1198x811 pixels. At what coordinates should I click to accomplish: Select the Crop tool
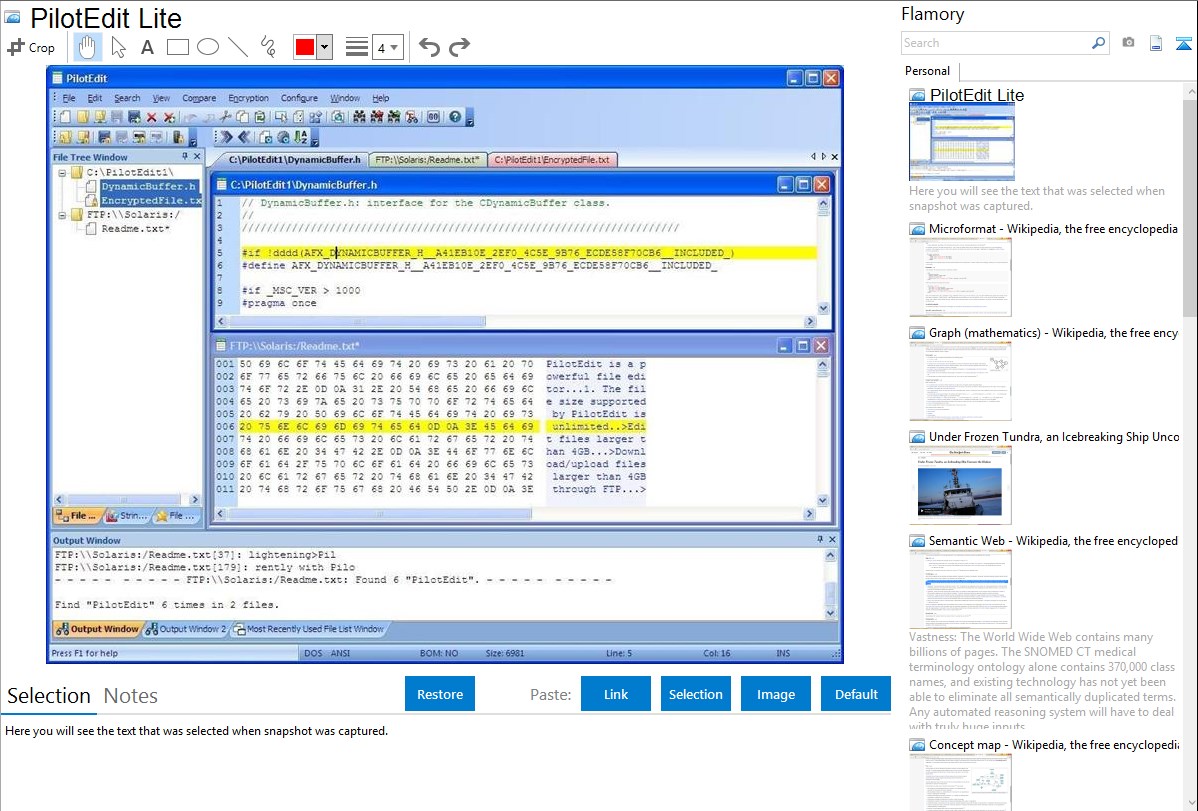pos(31,47)
